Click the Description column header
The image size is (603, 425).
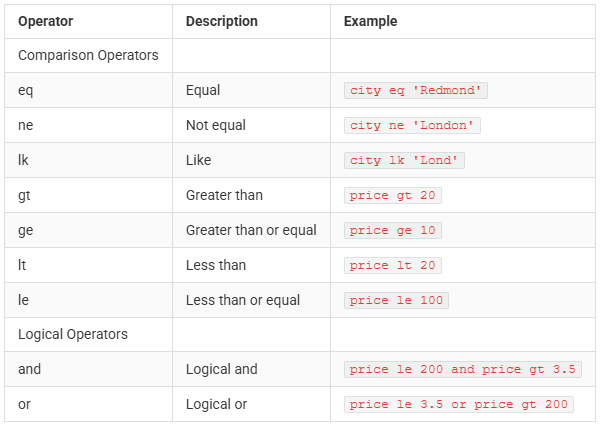[x=222, y=22]
